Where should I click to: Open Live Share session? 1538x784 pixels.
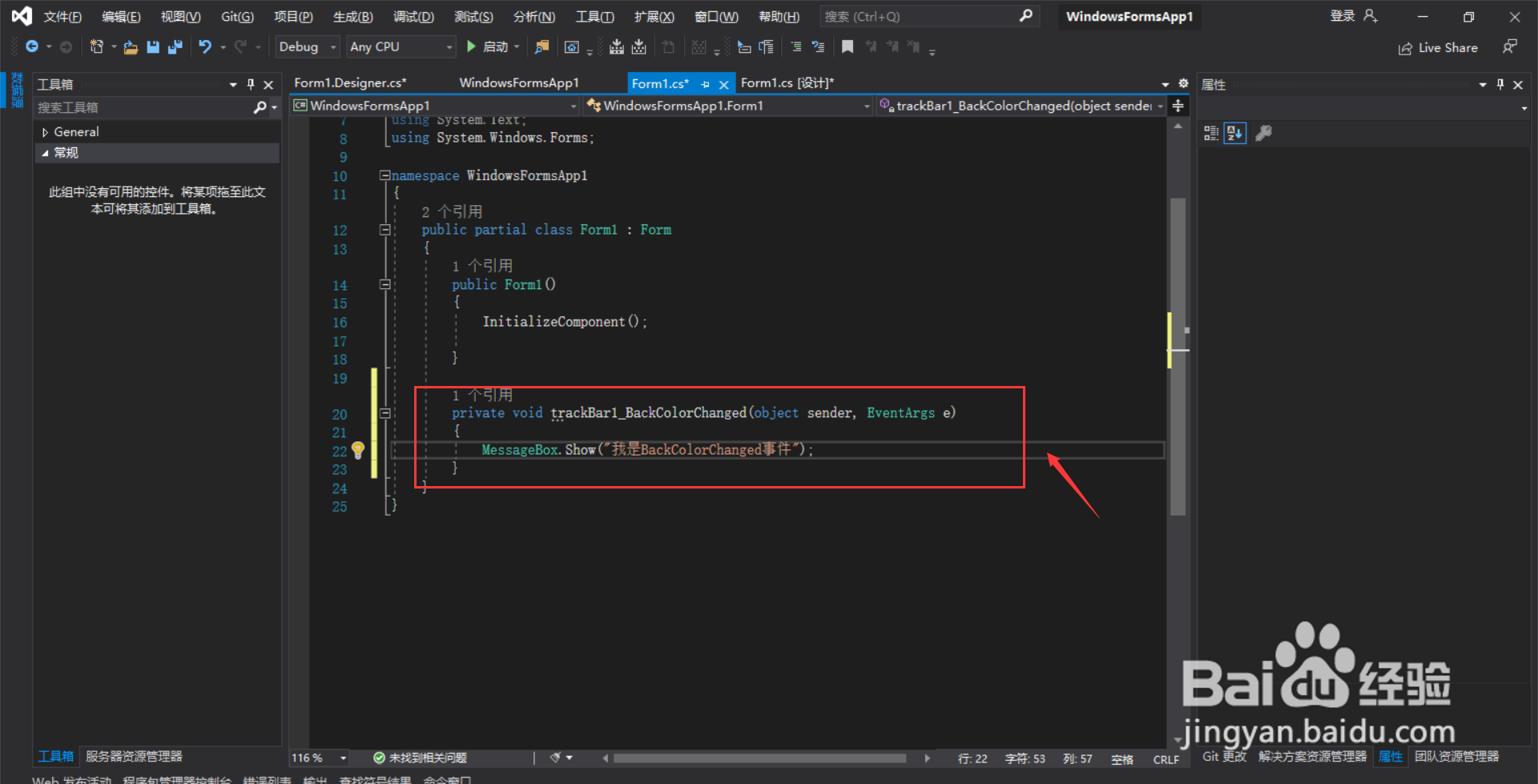click(x=1438, y=48)
